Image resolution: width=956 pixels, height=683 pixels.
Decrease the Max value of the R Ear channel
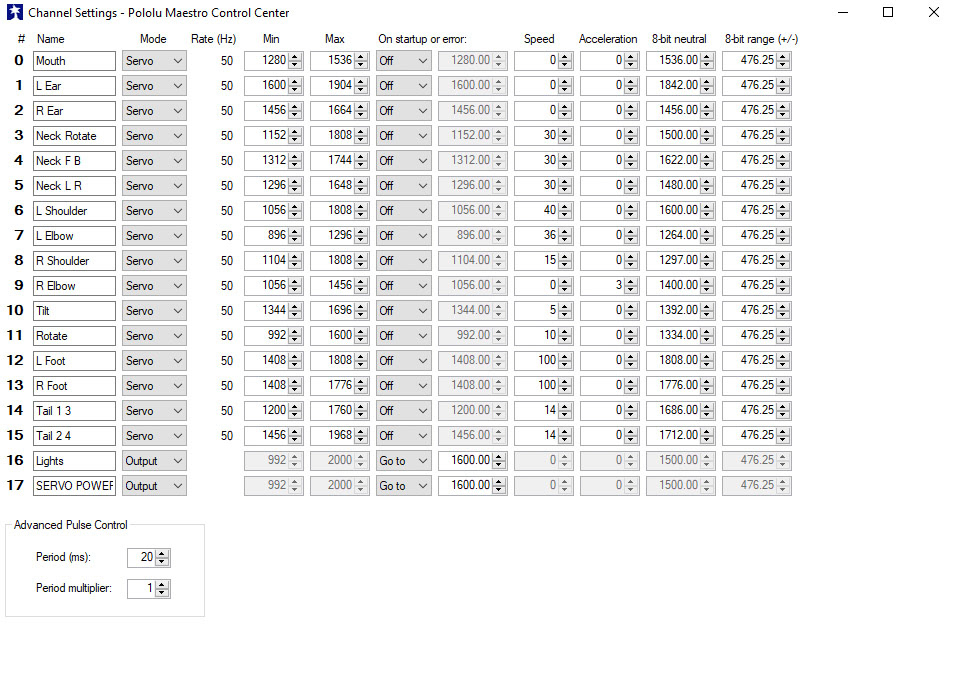click(361, 115)
